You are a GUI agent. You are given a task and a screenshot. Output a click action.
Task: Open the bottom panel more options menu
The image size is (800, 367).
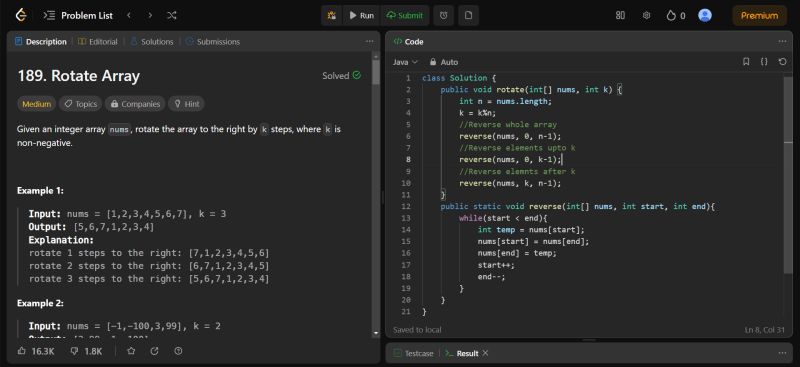782,353
